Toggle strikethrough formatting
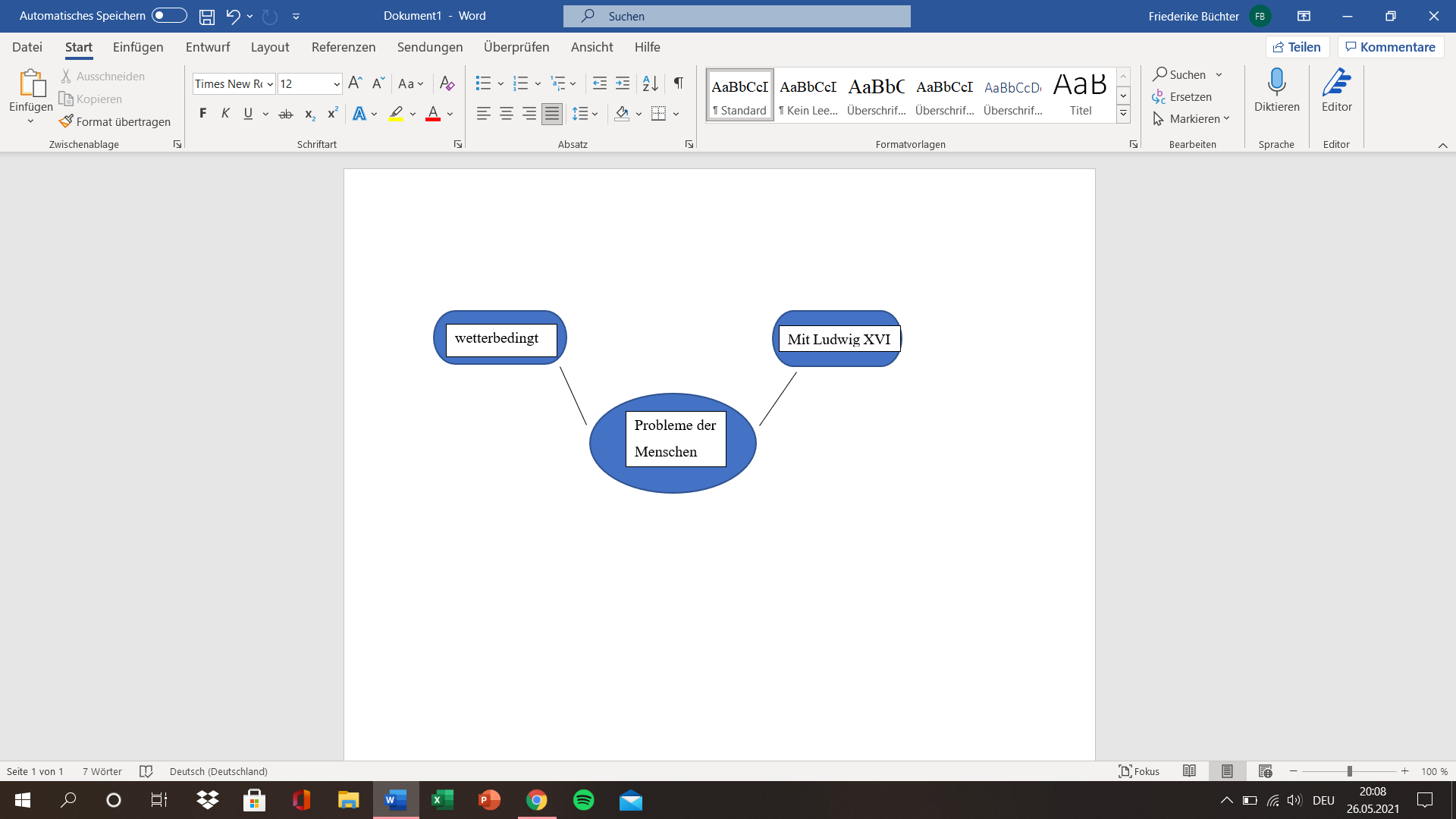The image size is (1456, 819). tap(286, 114)
